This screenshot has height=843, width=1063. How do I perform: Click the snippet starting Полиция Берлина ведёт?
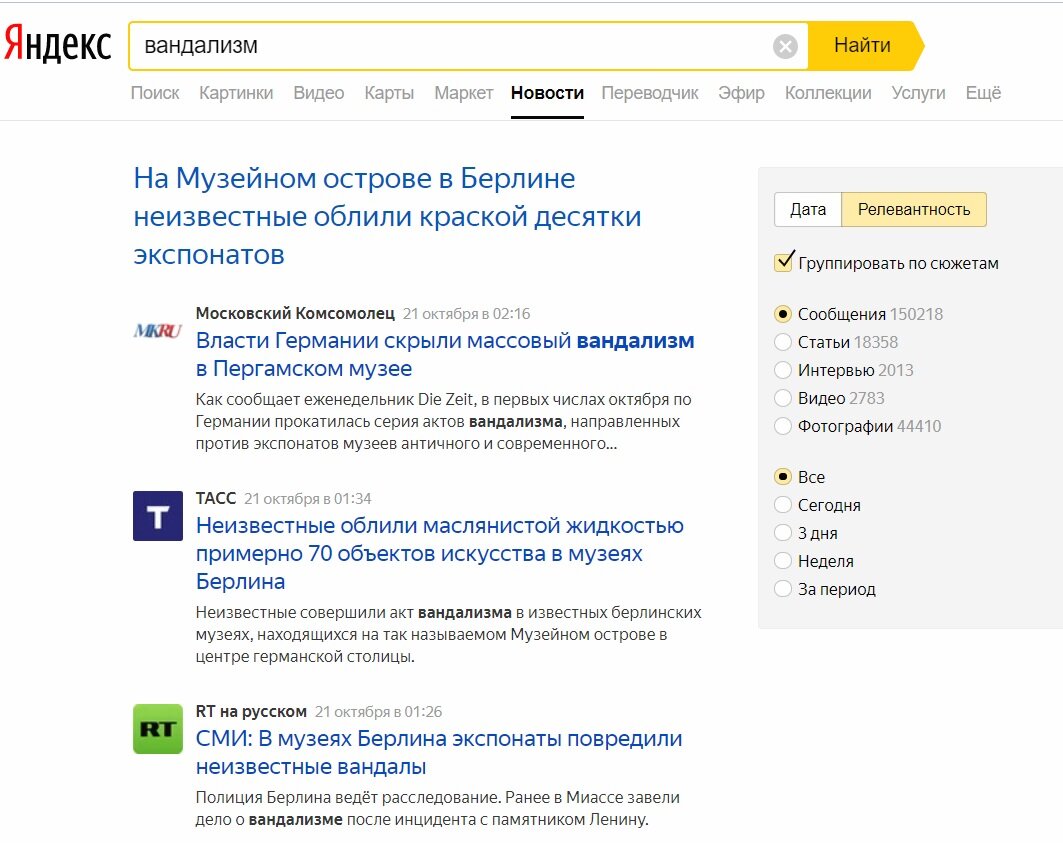[x=437, y=808]
